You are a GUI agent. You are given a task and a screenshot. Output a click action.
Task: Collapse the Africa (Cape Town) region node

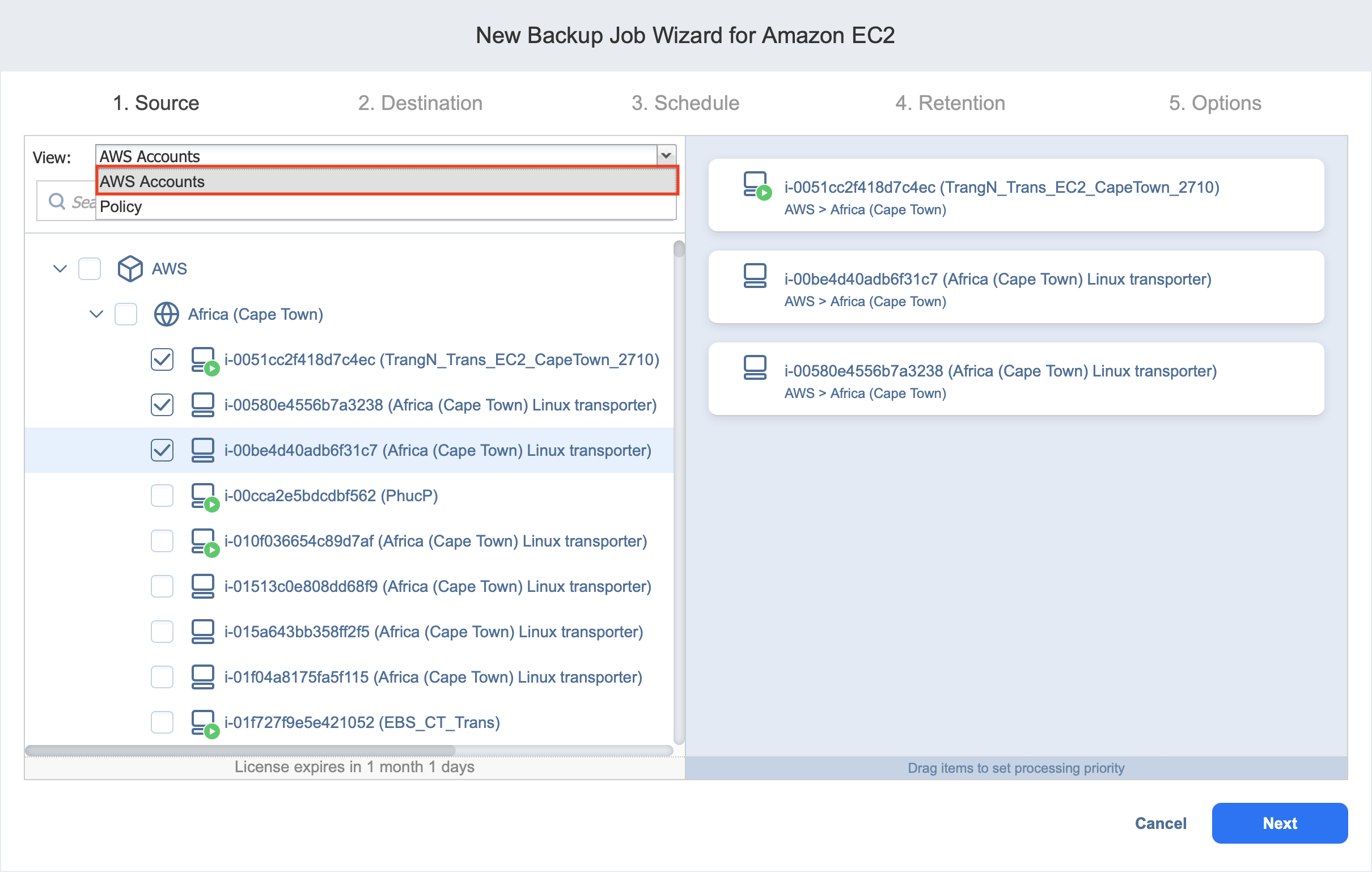click(x=96, y=314)
